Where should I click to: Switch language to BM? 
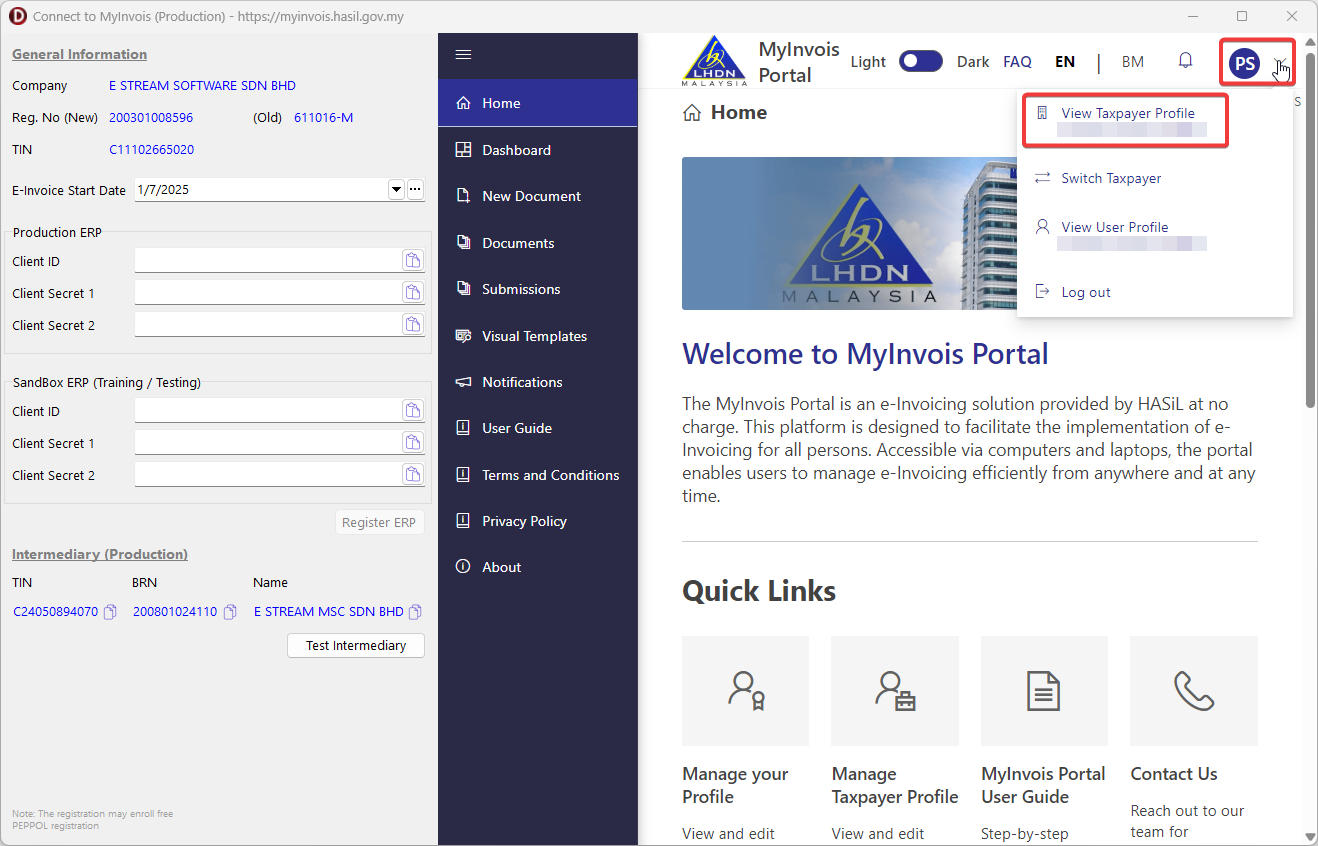[1132, 62]
